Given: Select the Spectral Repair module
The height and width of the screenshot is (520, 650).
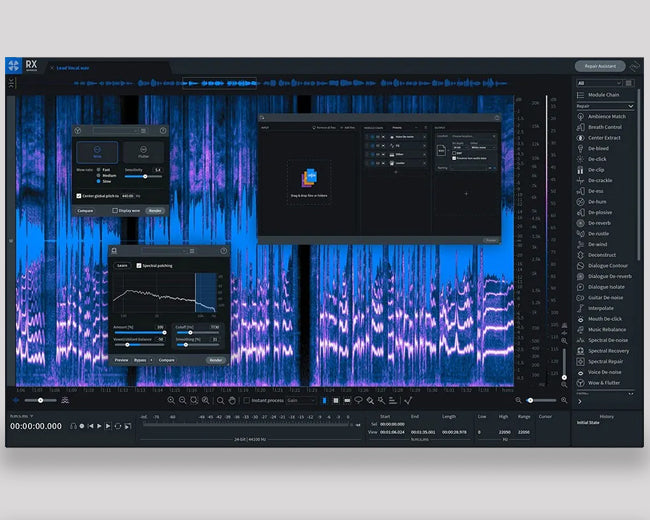Looking at the screenshot, I should pos(608,360).
